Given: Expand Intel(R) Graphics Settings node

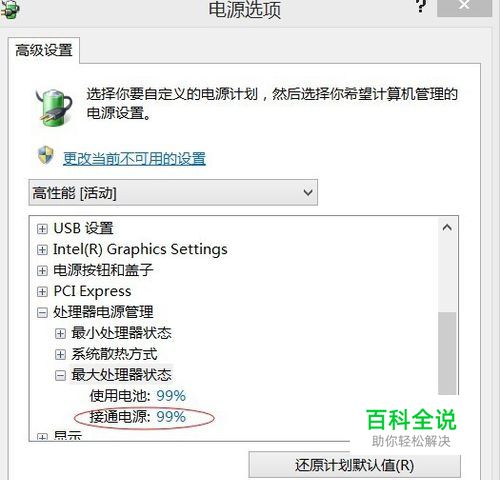Looking at the screenshot, I should 42,250.
